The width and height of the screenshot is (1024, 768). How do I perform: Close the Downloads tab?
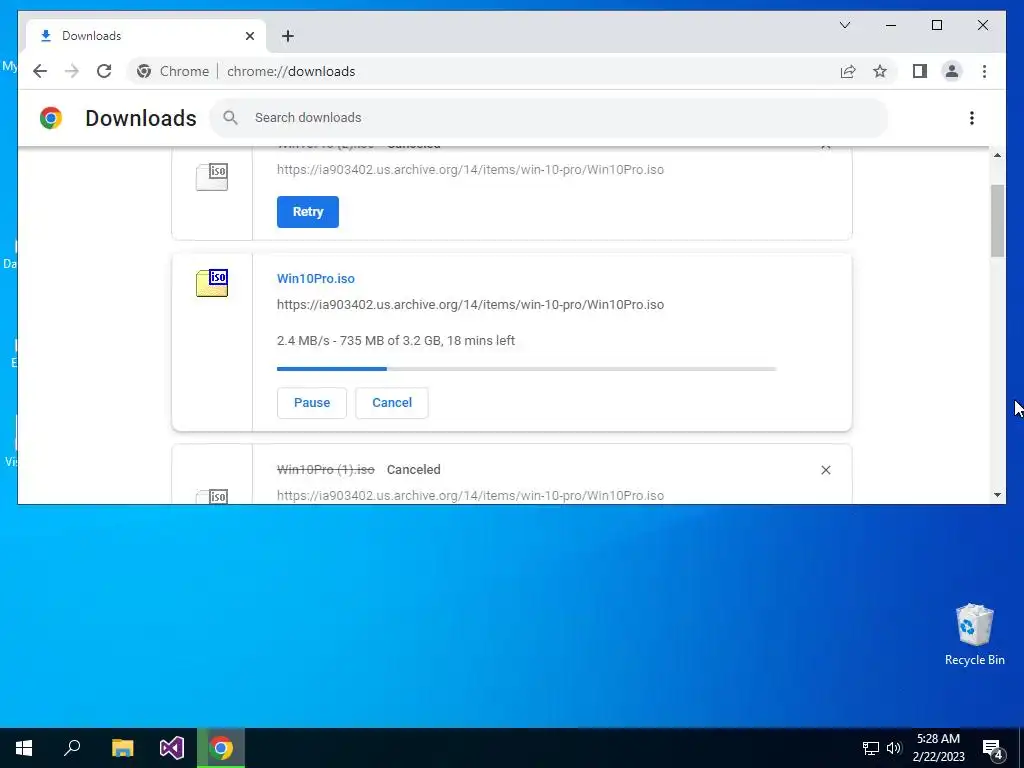[249, 36]
